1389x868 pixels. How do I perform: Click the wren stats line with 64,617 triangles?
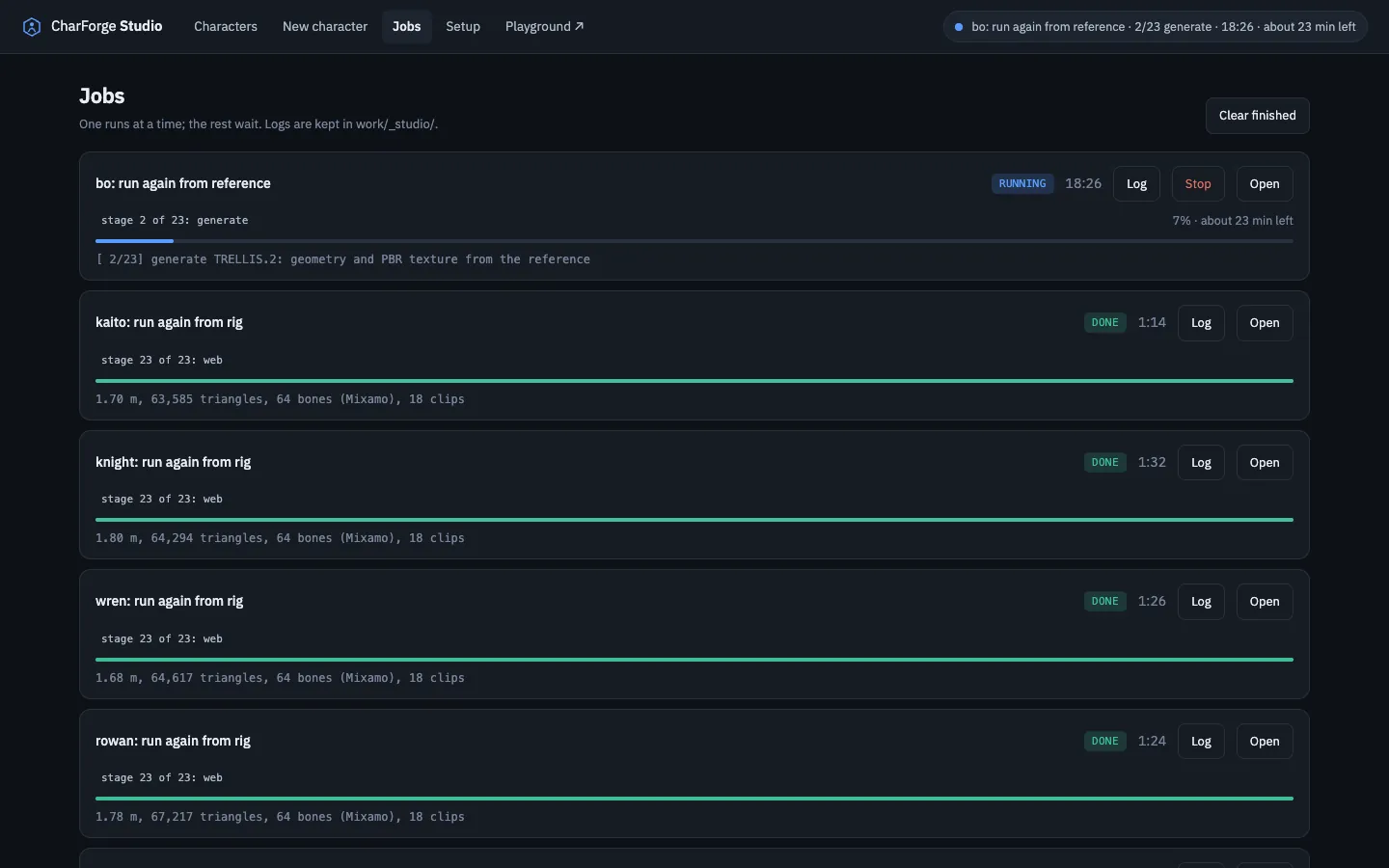pyautogui.click(x=280, y=678)
